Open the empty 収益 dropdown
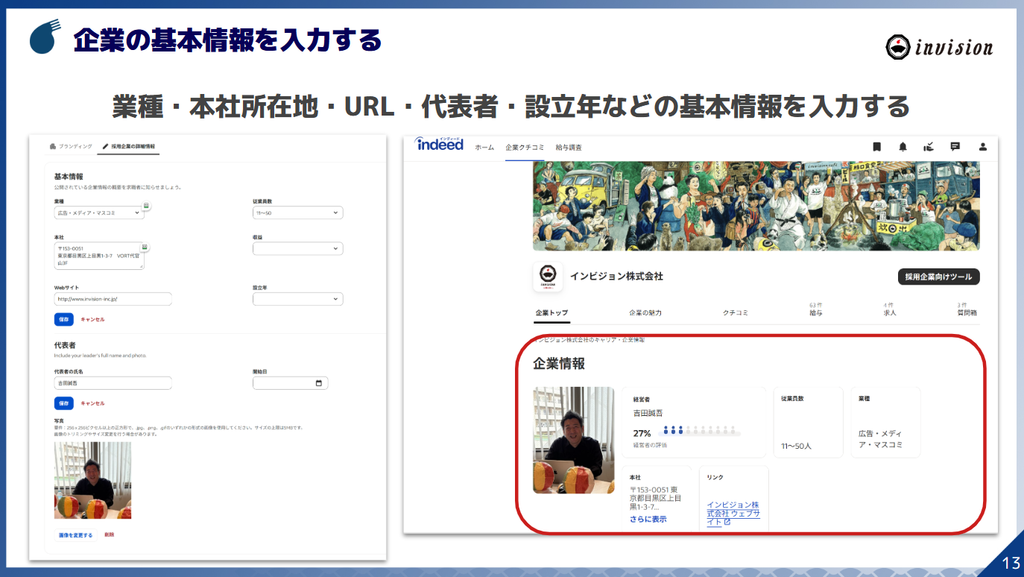This screenshot has width=1024, height=577. point(298,249)
